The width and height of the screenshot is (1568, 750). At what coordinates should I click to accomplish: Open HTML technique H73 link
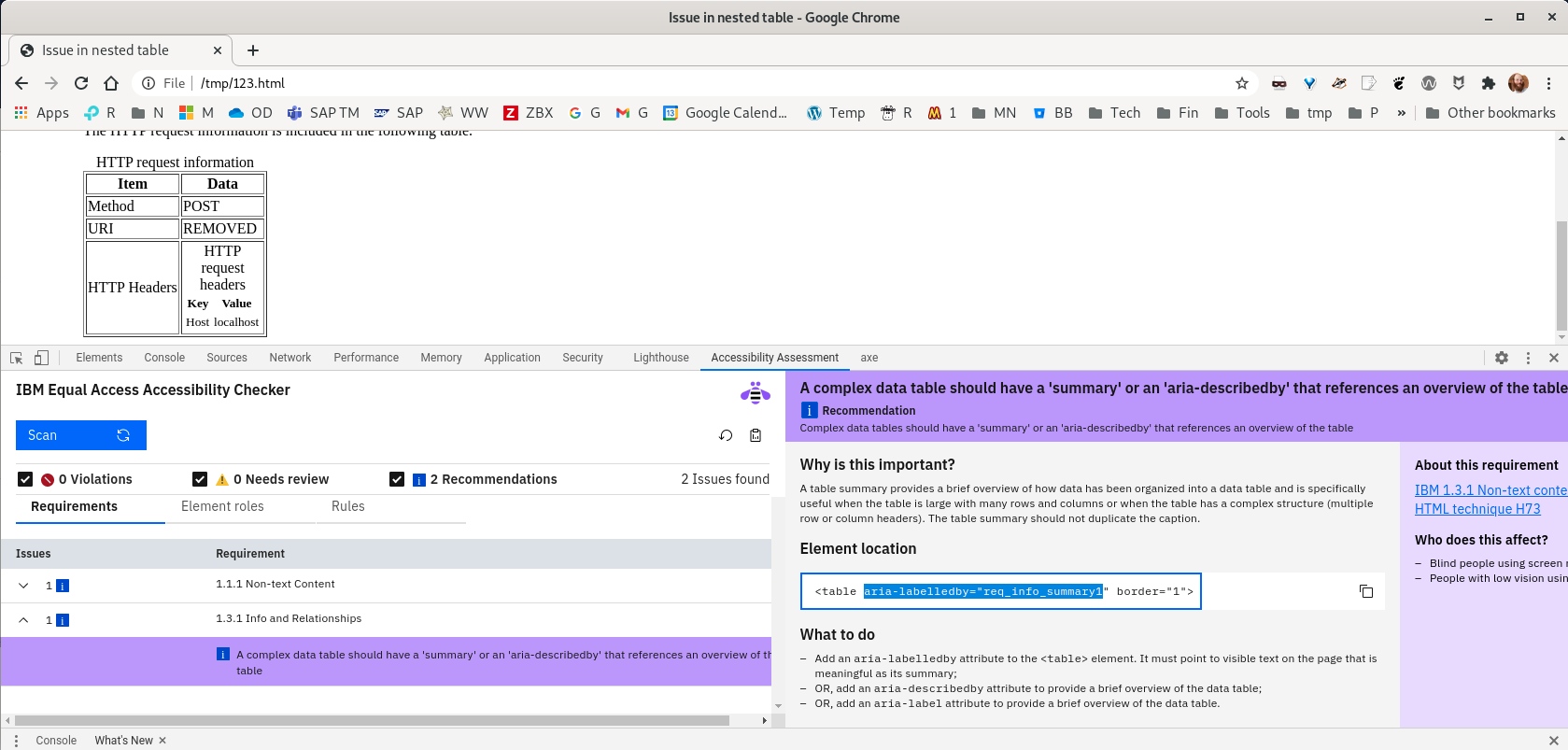(x=1477, y=509)
